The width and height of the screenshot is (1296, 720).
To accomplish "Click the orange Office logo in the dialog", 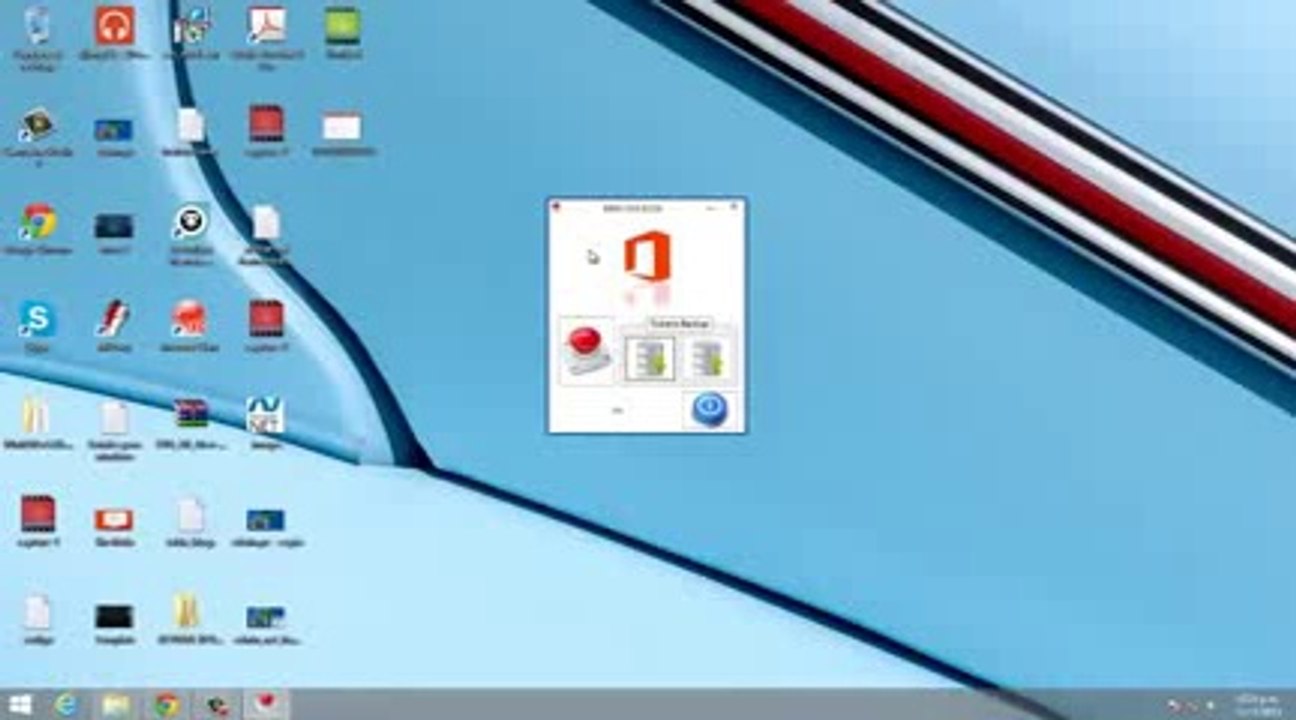I will [x=646, y=255].
